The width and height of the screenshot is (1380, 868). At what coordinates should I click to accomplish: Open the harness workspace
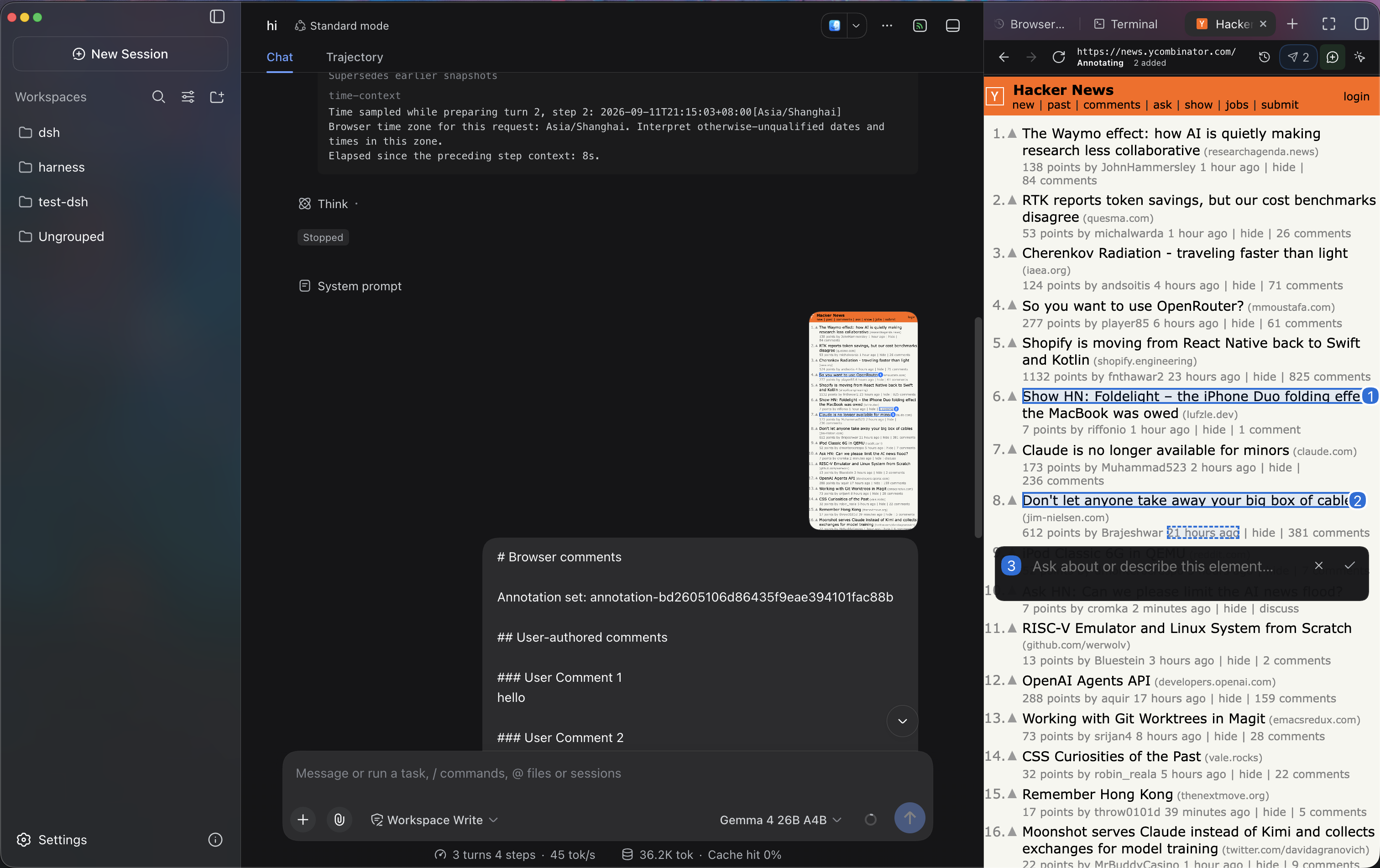point(120,167)
